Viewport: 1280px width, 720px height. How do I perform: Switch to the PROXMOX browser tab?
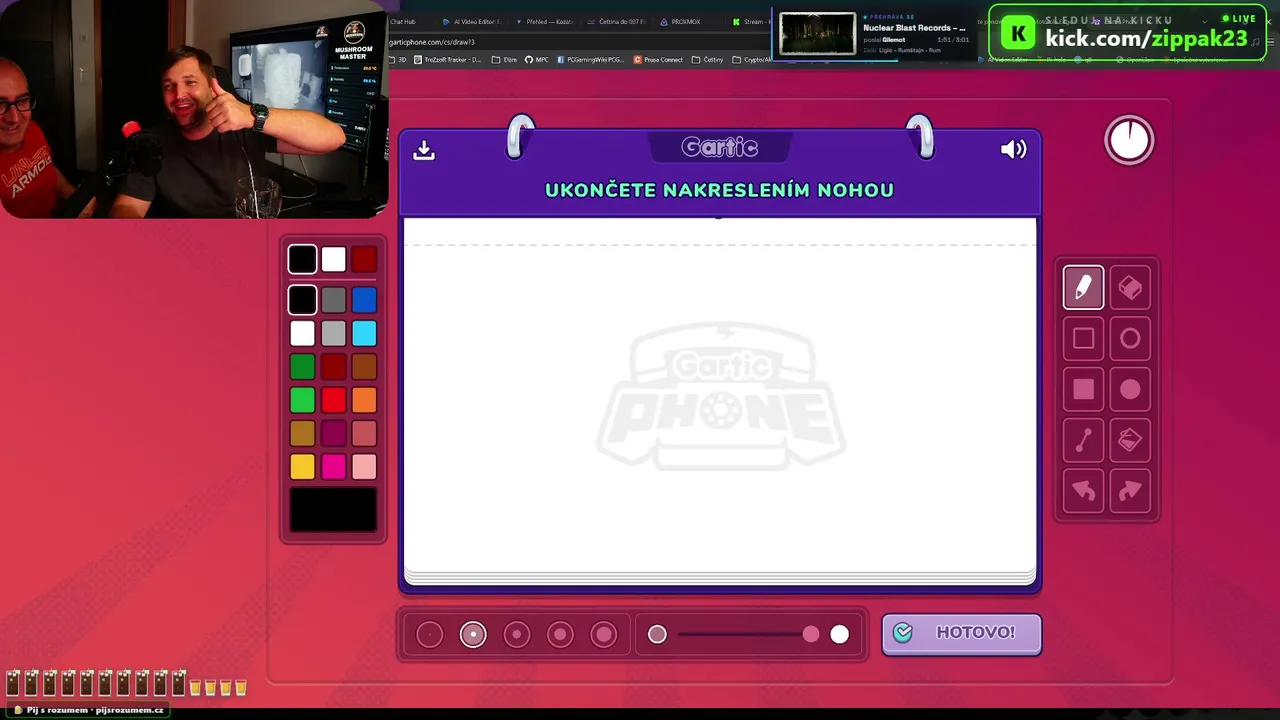[x=680, y=21]
